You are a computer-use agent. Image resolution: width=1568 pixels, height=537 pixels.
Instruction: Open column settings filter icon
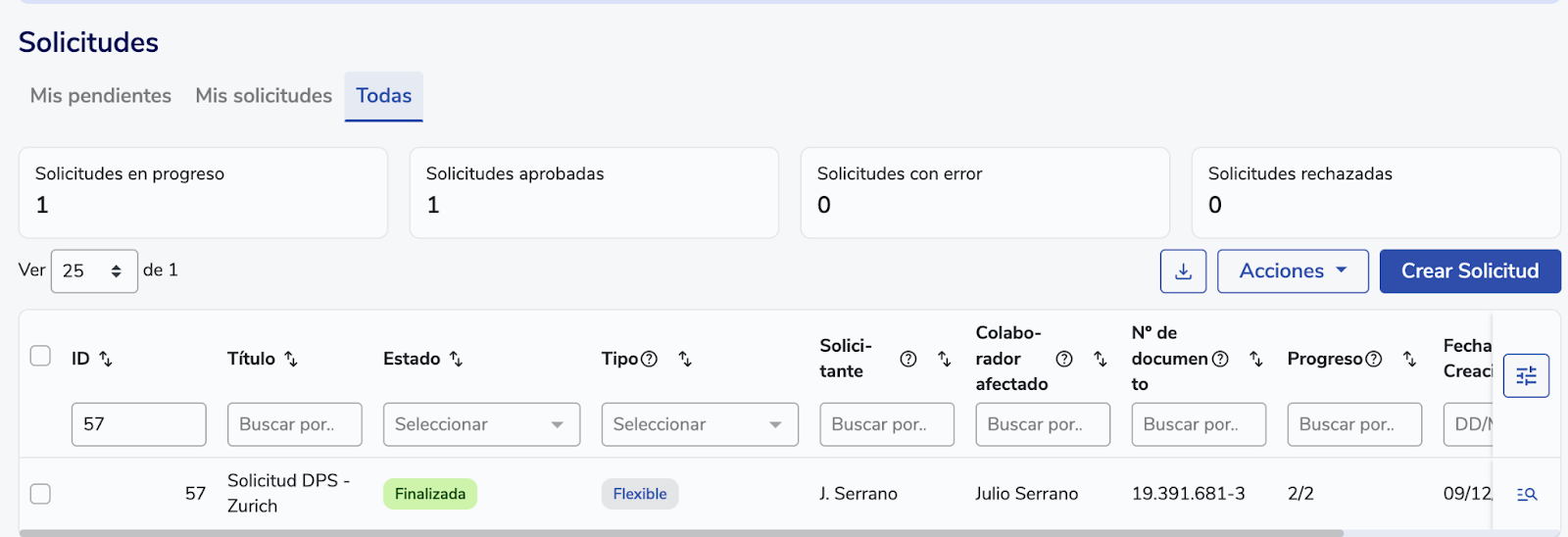pyautogui.click(x=1526, y=375)
